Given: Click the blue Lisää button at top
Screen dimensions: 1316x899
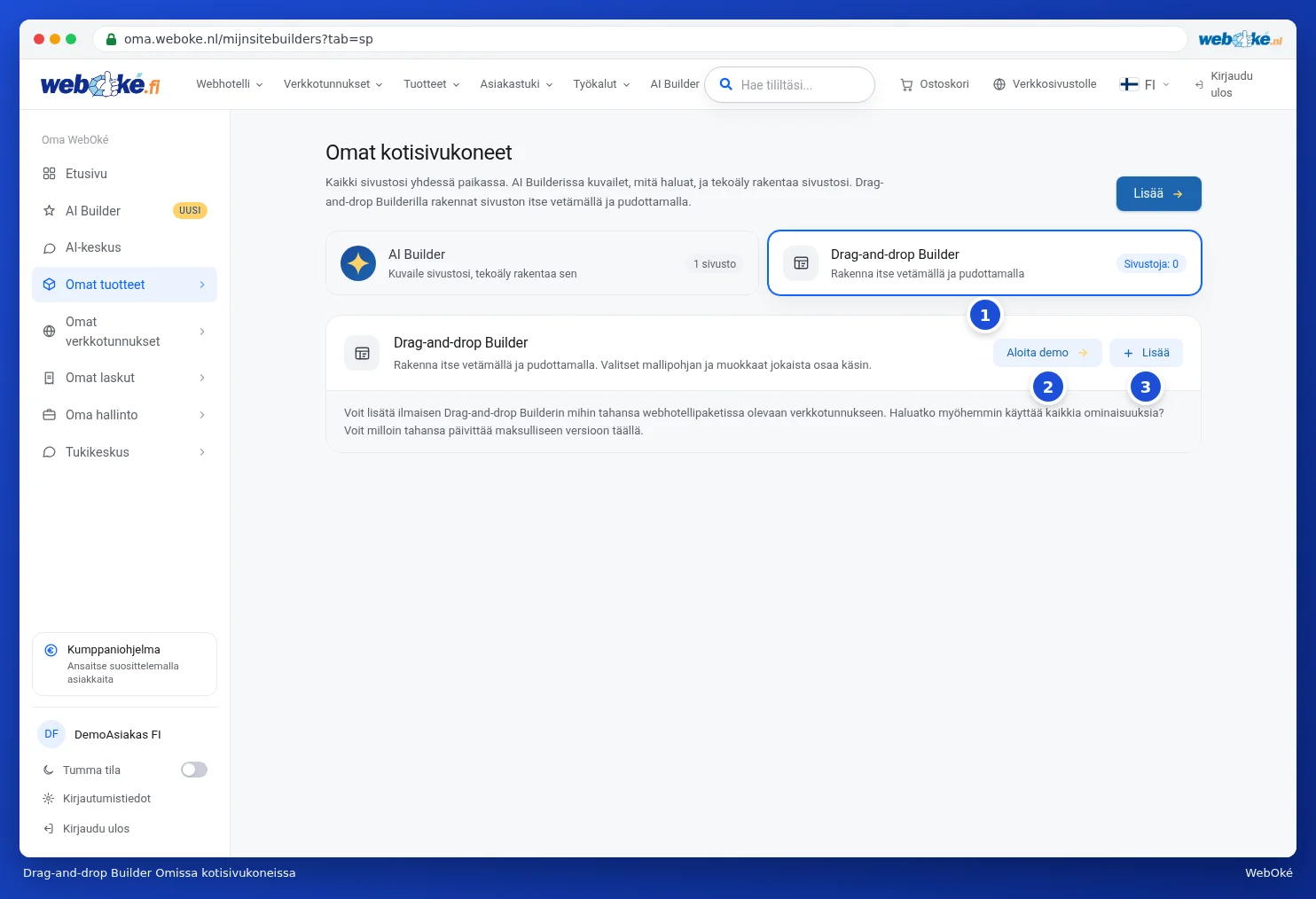Looking at the screenshot, I should coord(1158,193).
